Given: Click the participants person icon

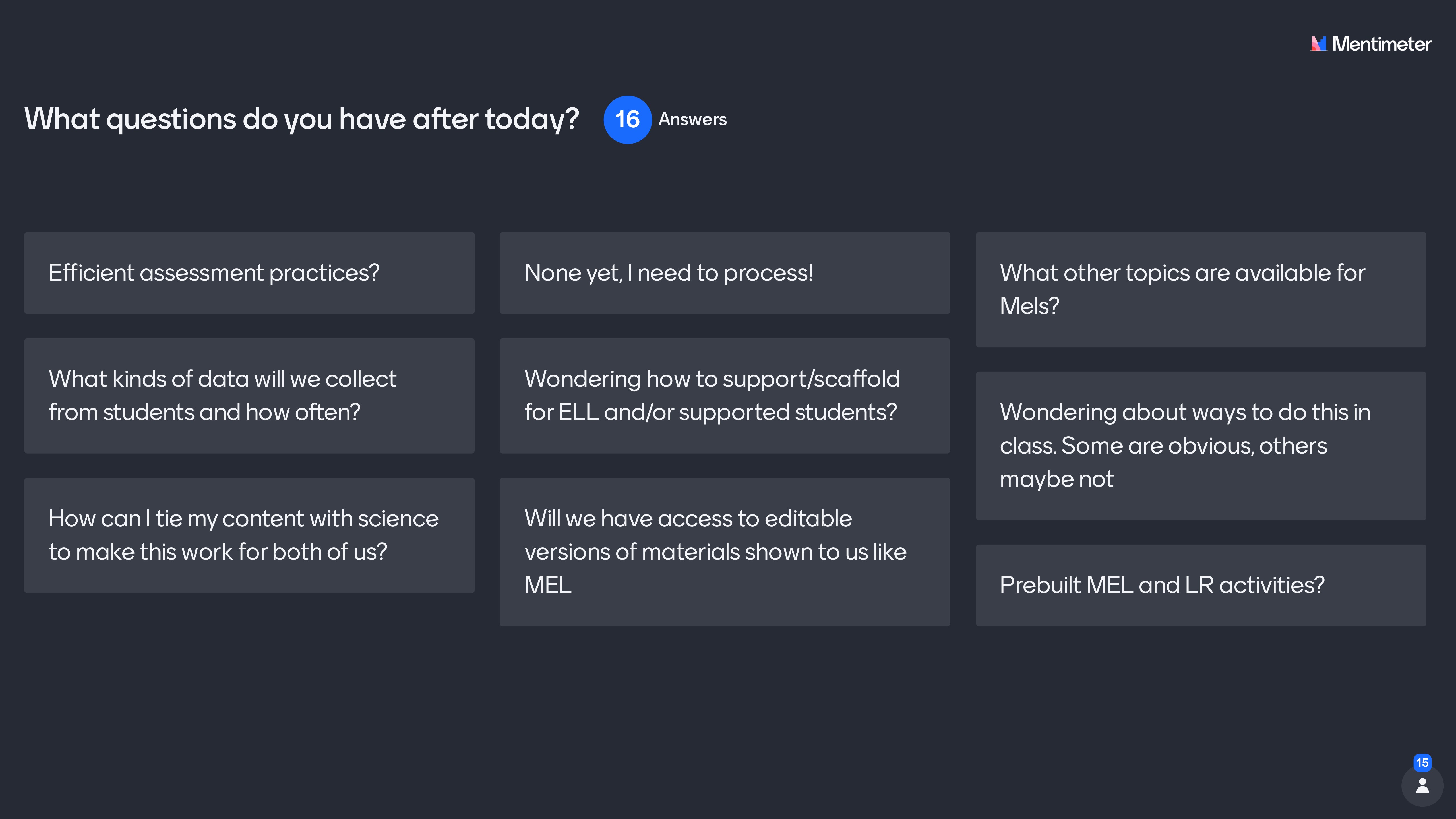Looking at the screenshot, I should pos(1422,786).
